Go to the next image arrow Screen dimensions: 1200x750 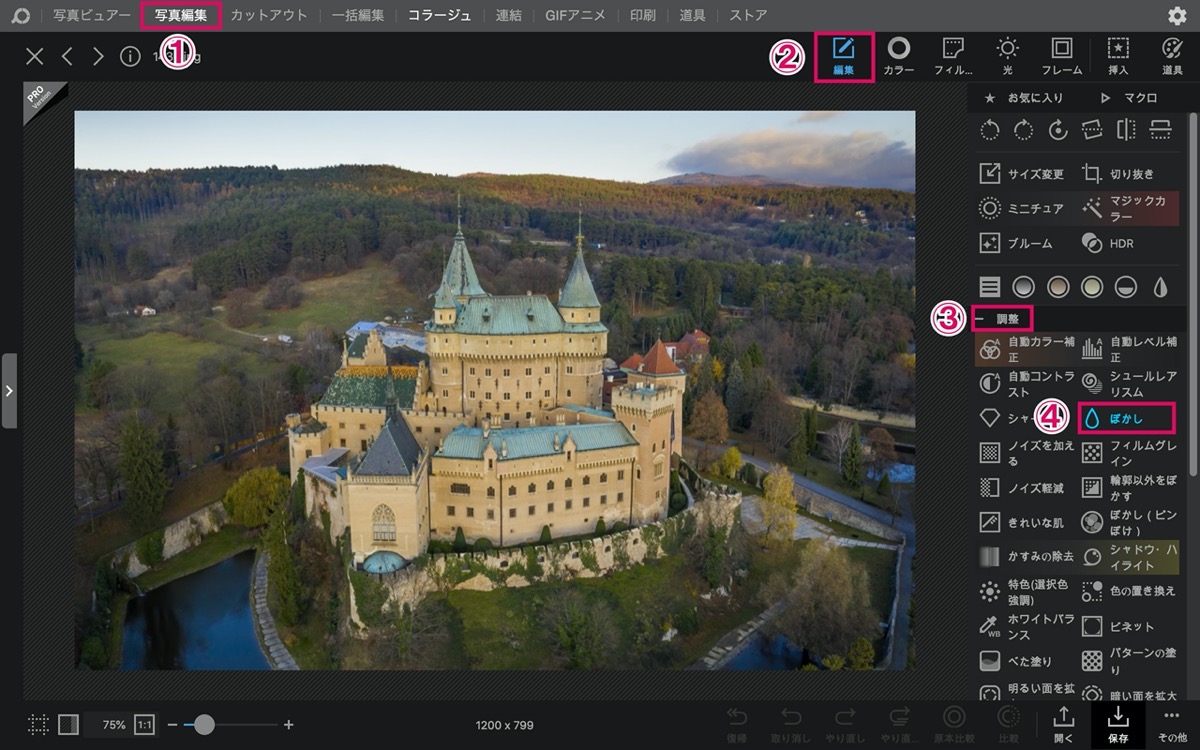98,56
